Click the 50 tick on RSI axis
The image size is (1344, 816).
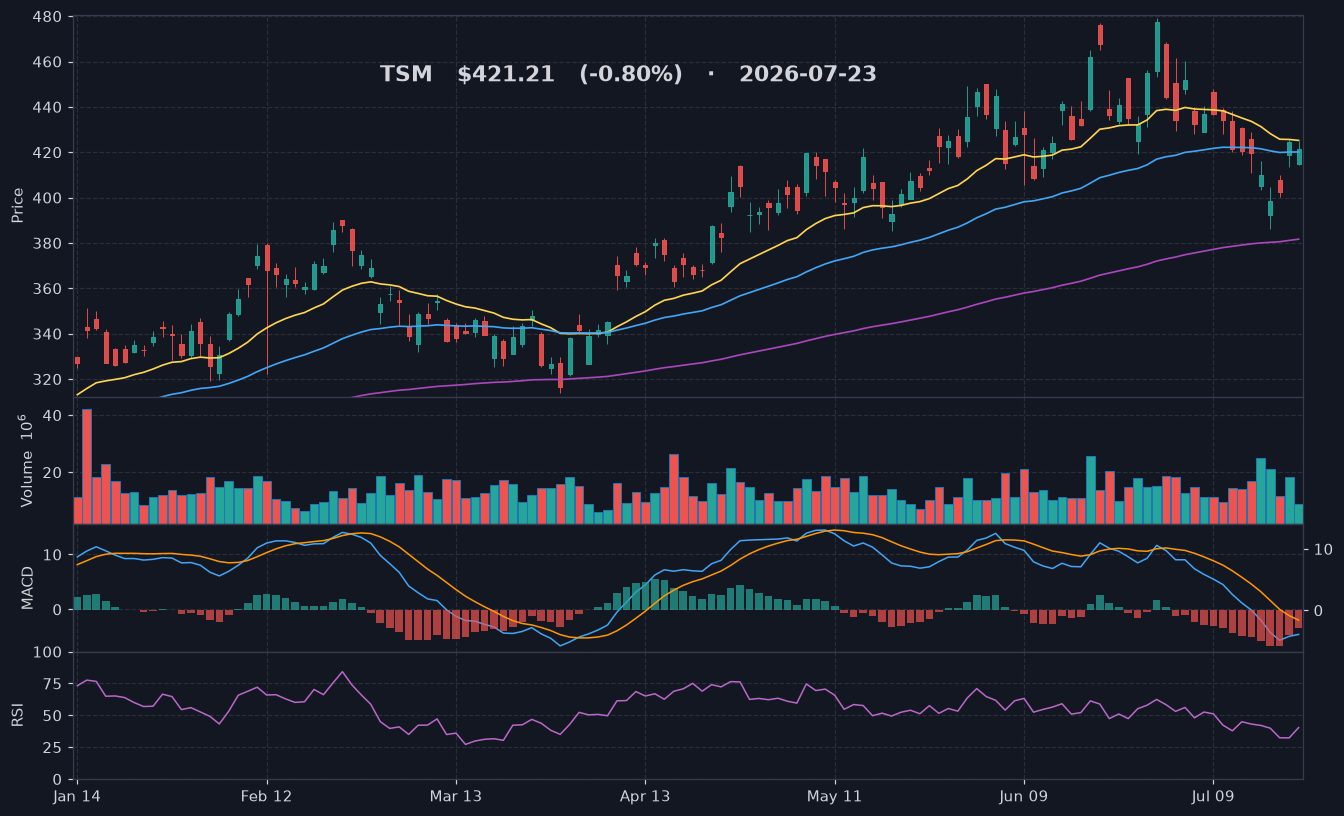point(53,716)
